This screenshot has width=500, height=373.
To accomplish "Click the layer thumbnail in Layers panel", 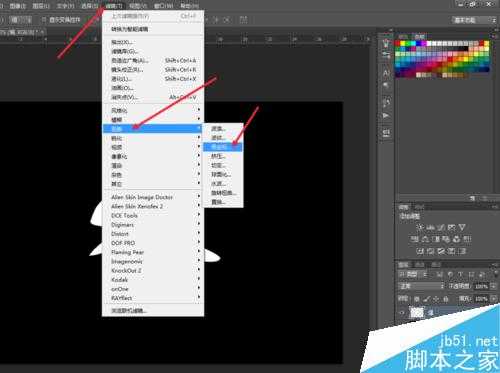I will pyautogui.click(x=417, y=313).
